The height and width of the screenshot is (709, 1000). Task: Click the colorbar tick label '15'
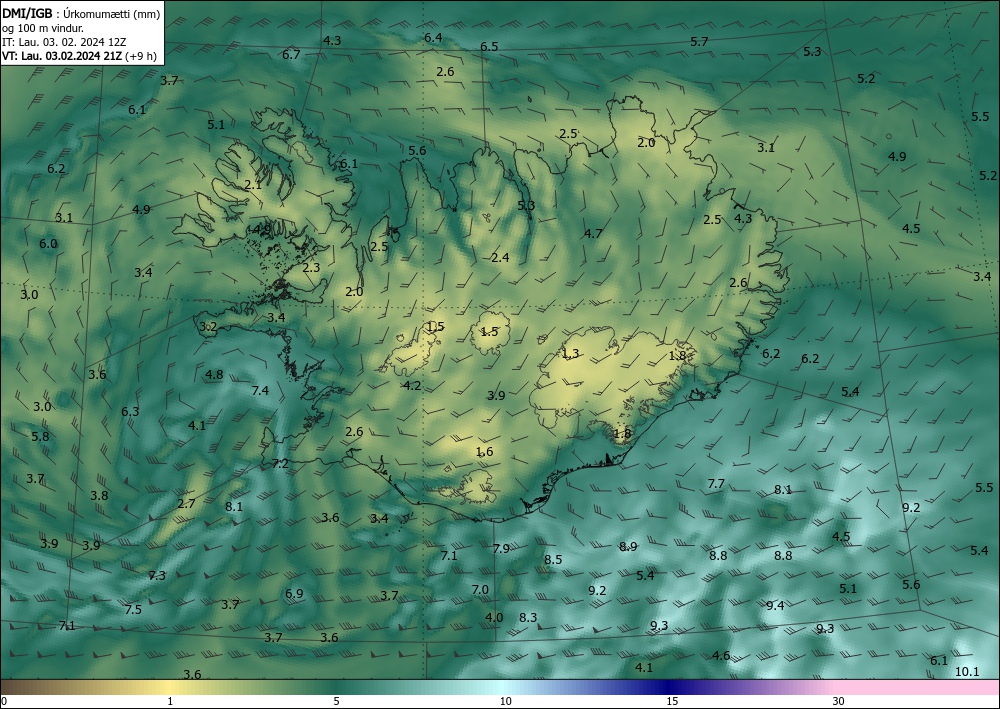[672, 702]
